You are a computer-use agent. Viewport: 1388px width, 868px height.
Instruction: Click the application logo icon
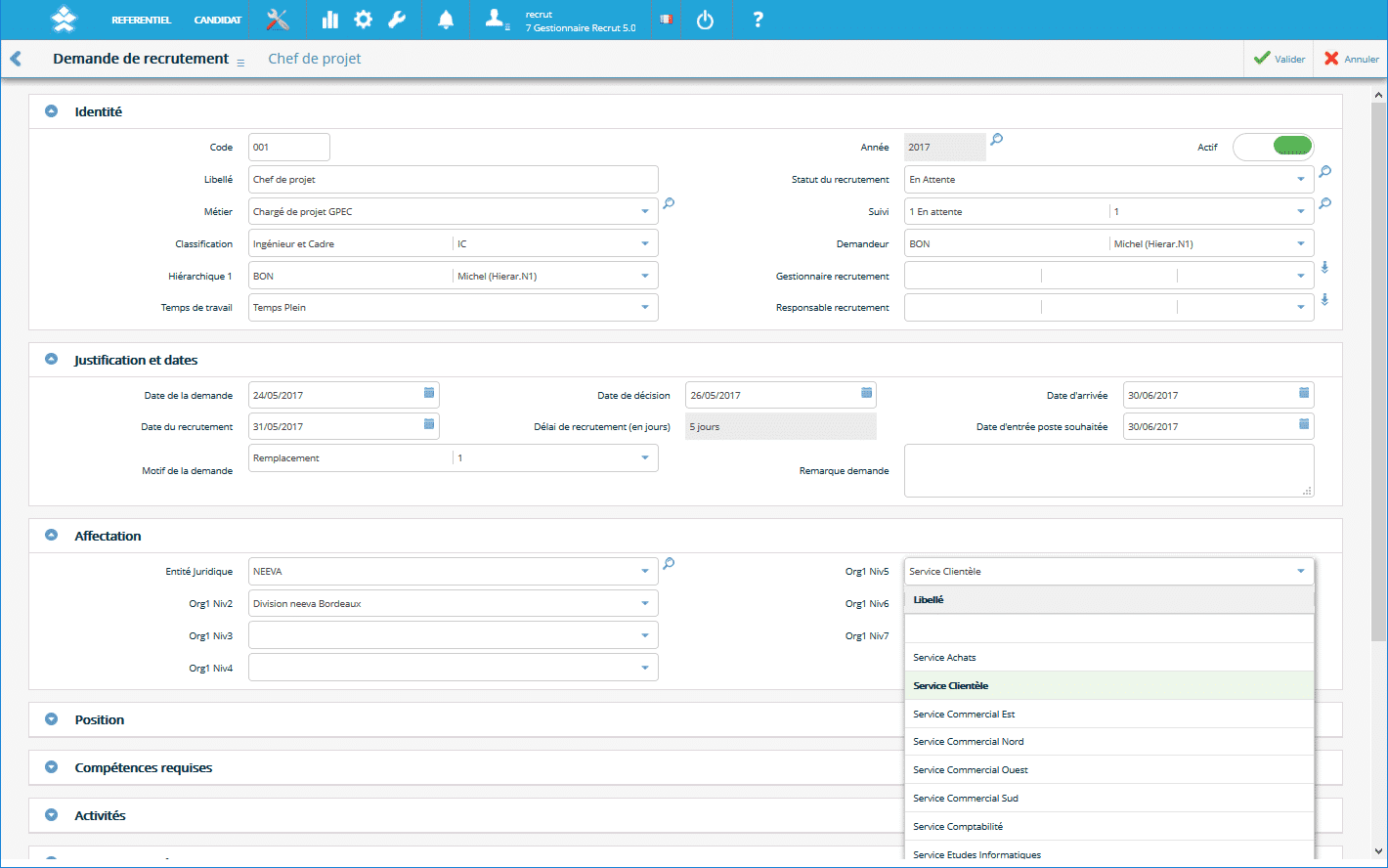pos(64,19)
